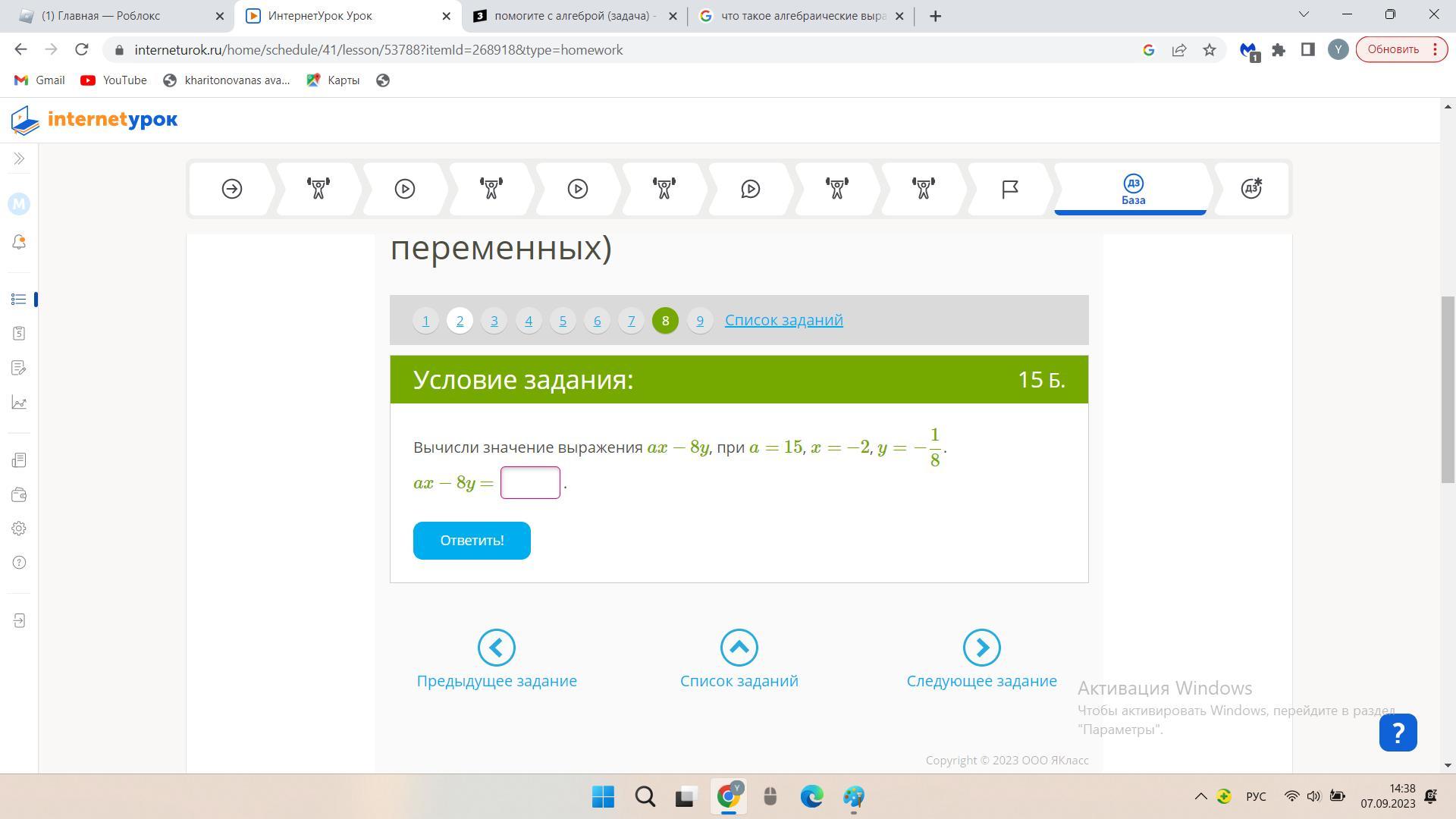
Task: Click the logout icon in left sidebar
Action: [x=19, y=621]
